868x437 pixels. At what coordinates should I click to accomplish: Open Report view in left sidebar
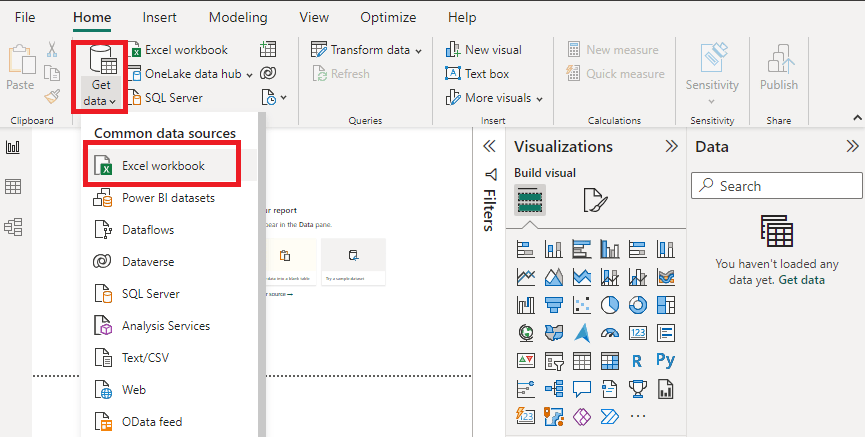[x=14, y=148]
